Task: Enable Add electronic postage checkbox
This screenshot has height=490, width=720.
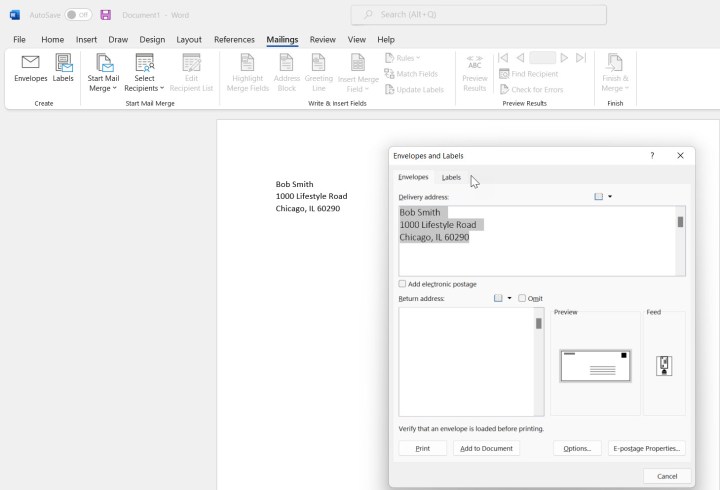Action: (x=403, y=284)
